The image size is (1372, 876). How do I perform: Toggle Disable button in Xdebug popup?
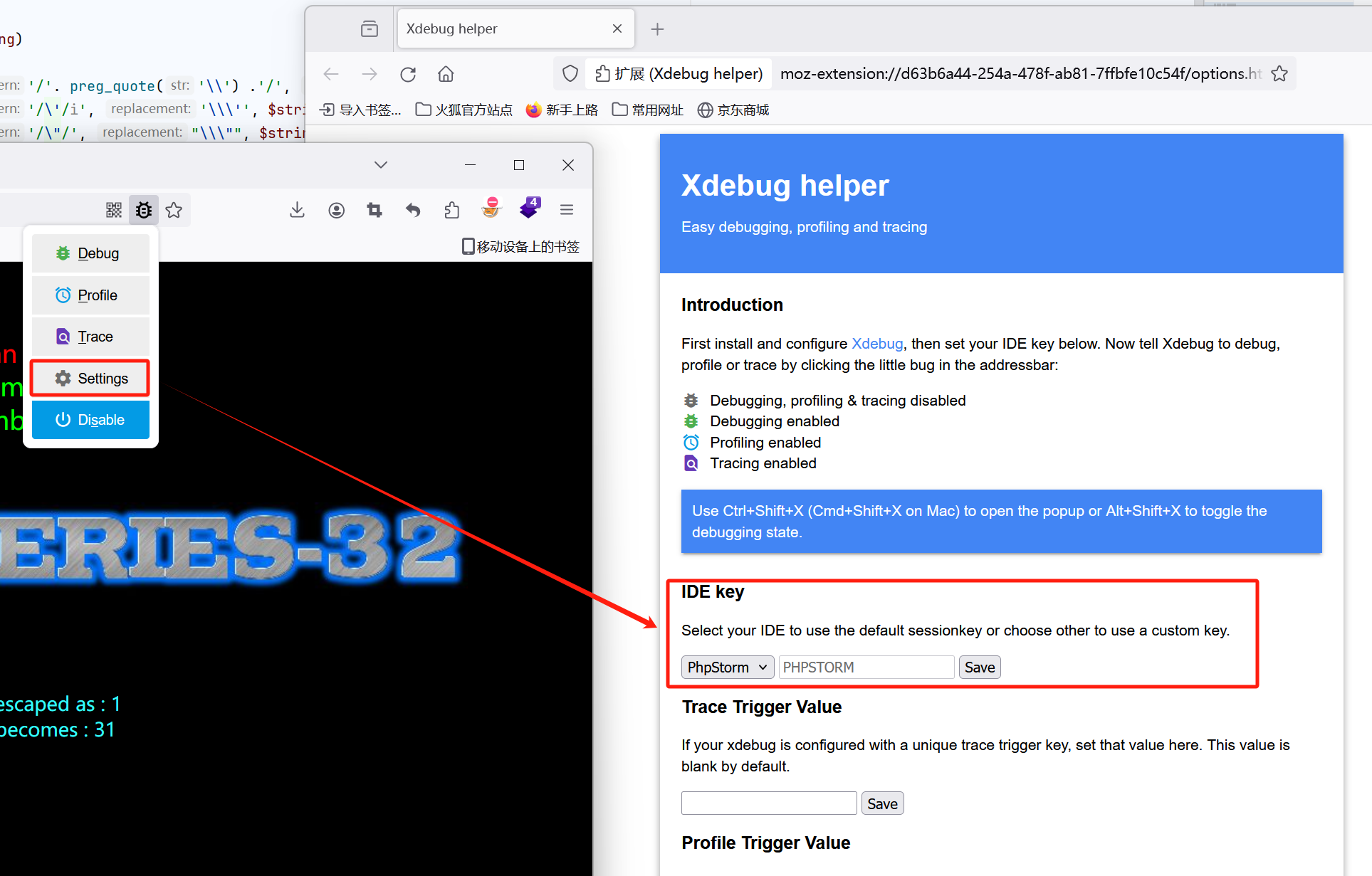point(90,420)
